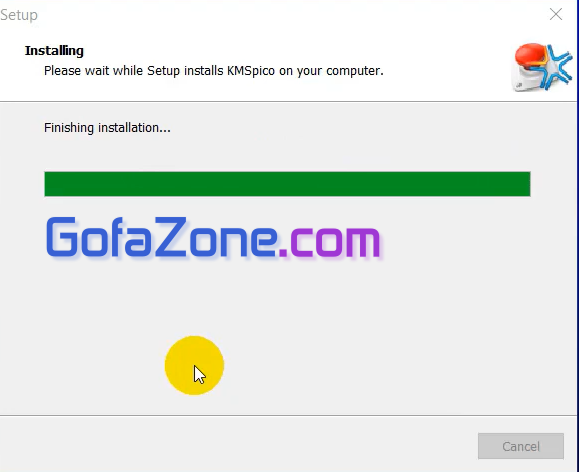This screenshot has height=472, width=579.
Task: Click the word KMSpico in the message
Action: (251, 71)
